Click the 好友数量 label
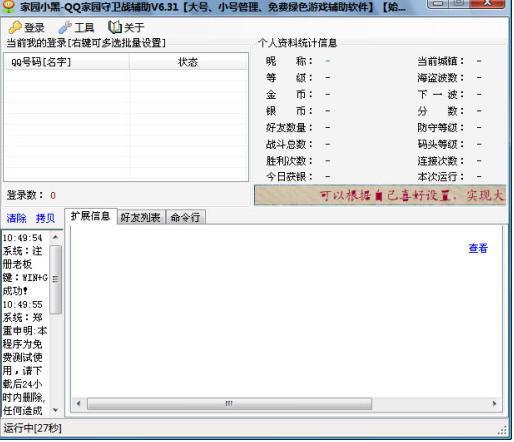Viewport: 514px width, 442px height. (x=289, y=127)
